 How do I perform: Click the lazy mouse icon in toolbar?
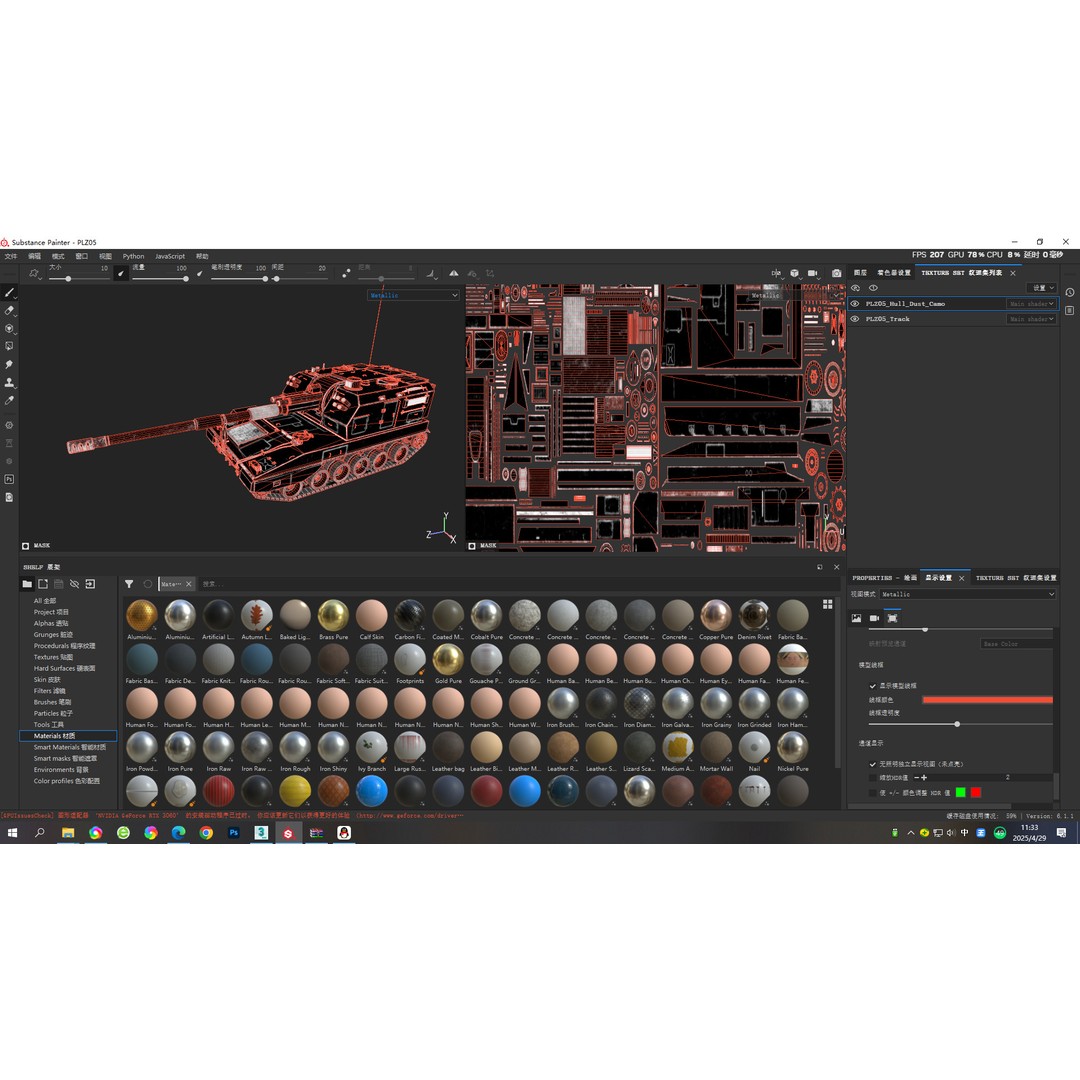click(346, 273)
